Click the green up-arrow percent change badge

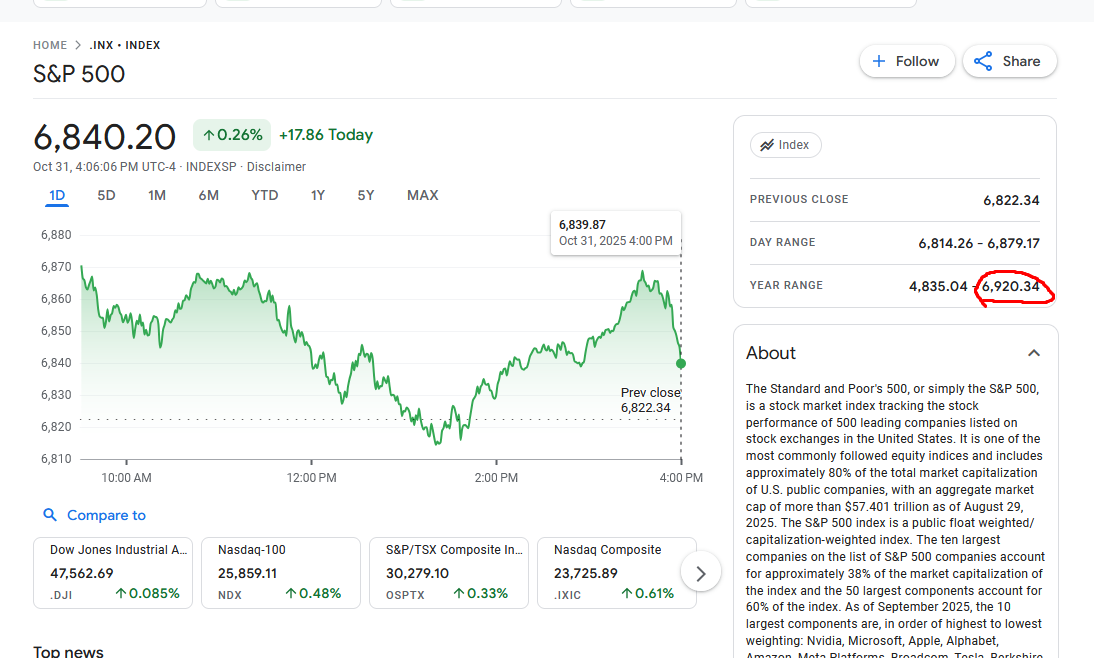(x=232, y=135)
